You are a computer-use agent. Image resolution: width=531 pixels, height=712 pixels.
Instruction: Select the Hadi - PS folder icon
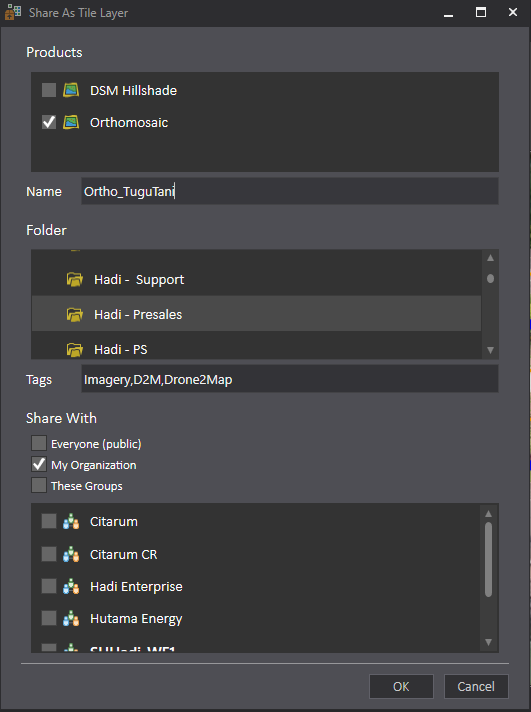click(x=74, y=349)
